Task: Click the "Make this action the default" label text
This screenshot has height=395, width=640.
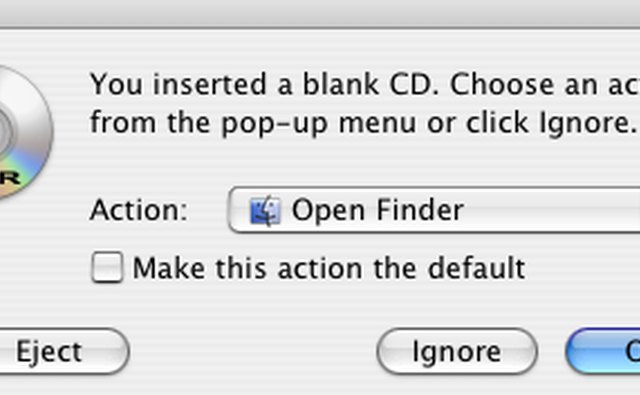Action: pyautogui.click(x=329, y=268)
